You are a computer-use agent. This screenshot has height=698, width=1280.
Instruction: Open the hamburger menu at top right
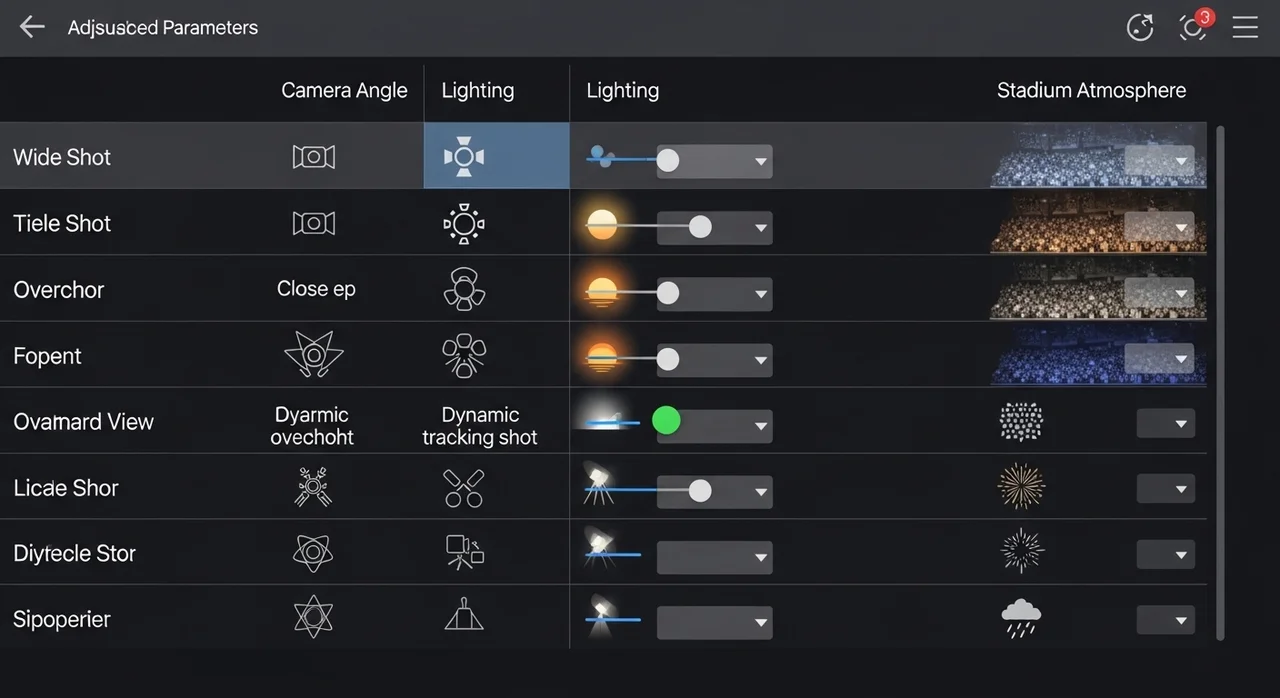click(x=1245, y=27)
